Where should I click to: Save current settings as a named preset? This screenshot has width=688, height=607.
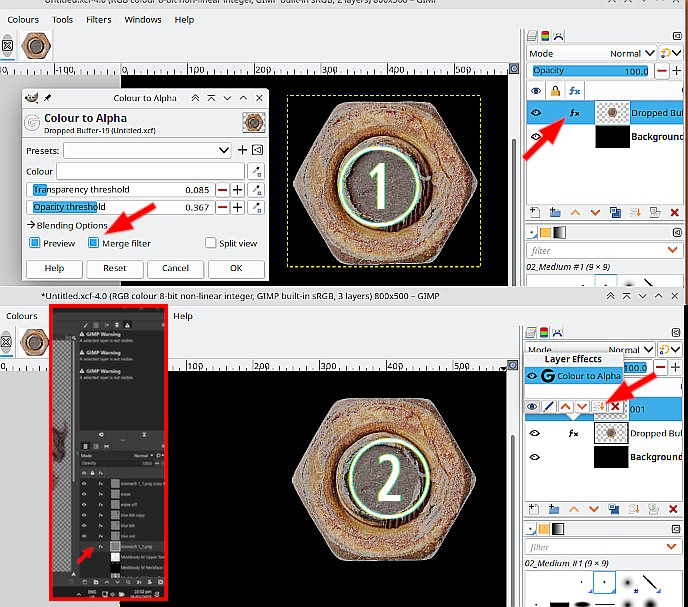(242, 150)
